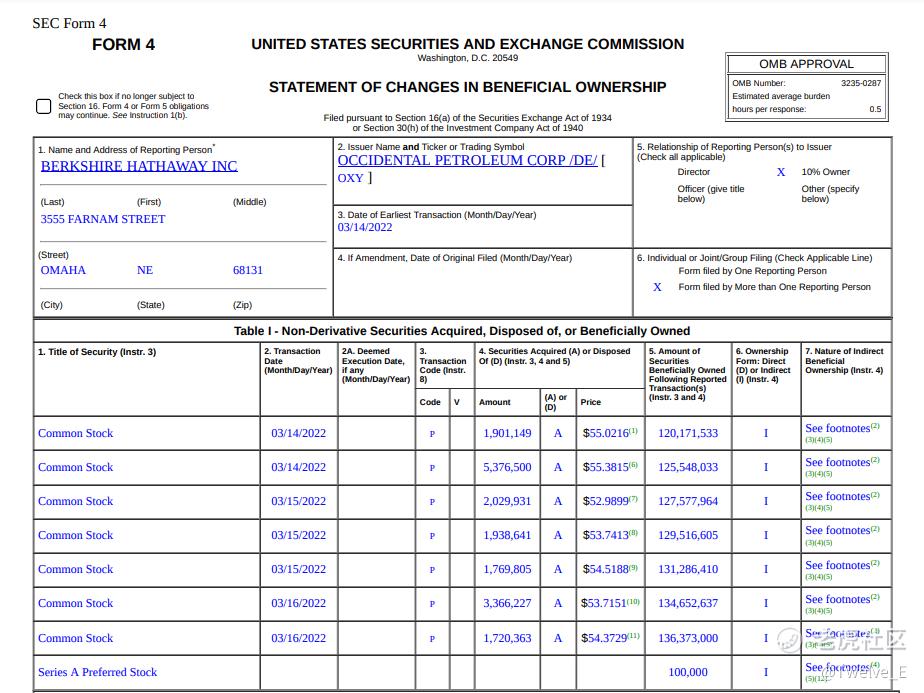Image resolution: width=924 pixels, height=693 pixels.
Task: Check the no longer subject to Section 16 box
Action: 44,106
